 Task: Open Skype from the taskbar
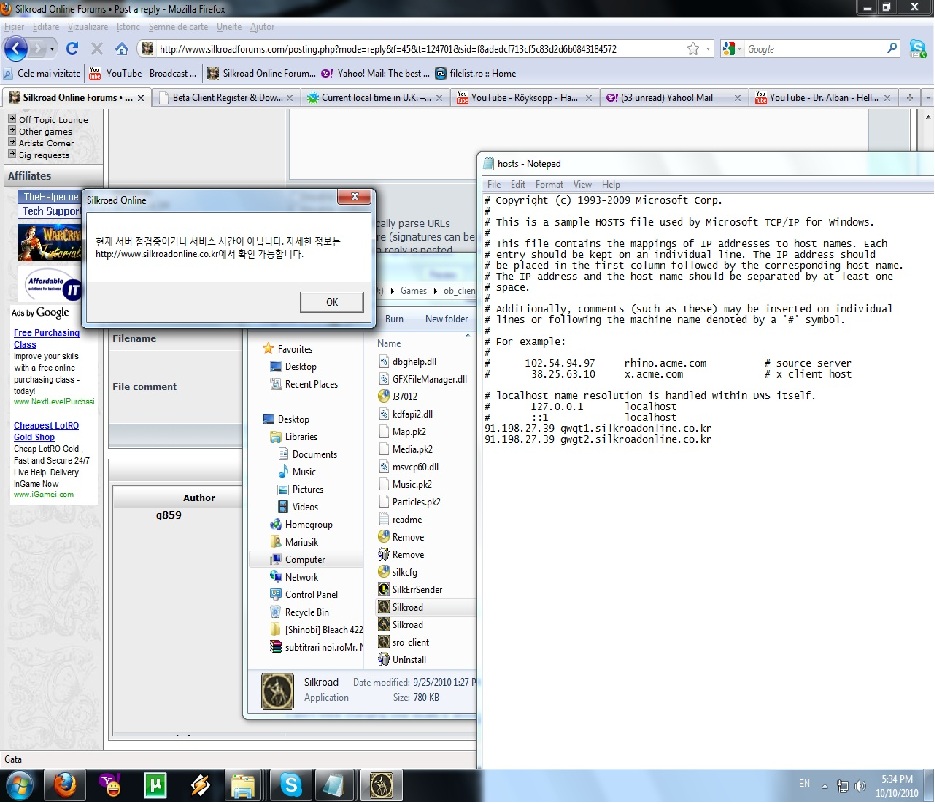(290, 784)
